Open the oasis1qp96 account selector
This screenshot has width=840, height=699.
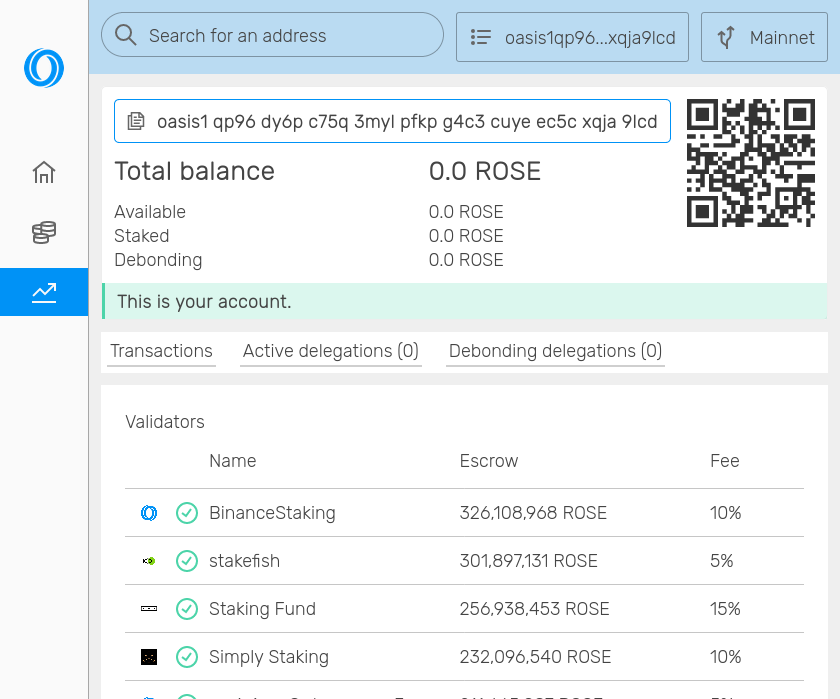[x=572, y=37]
